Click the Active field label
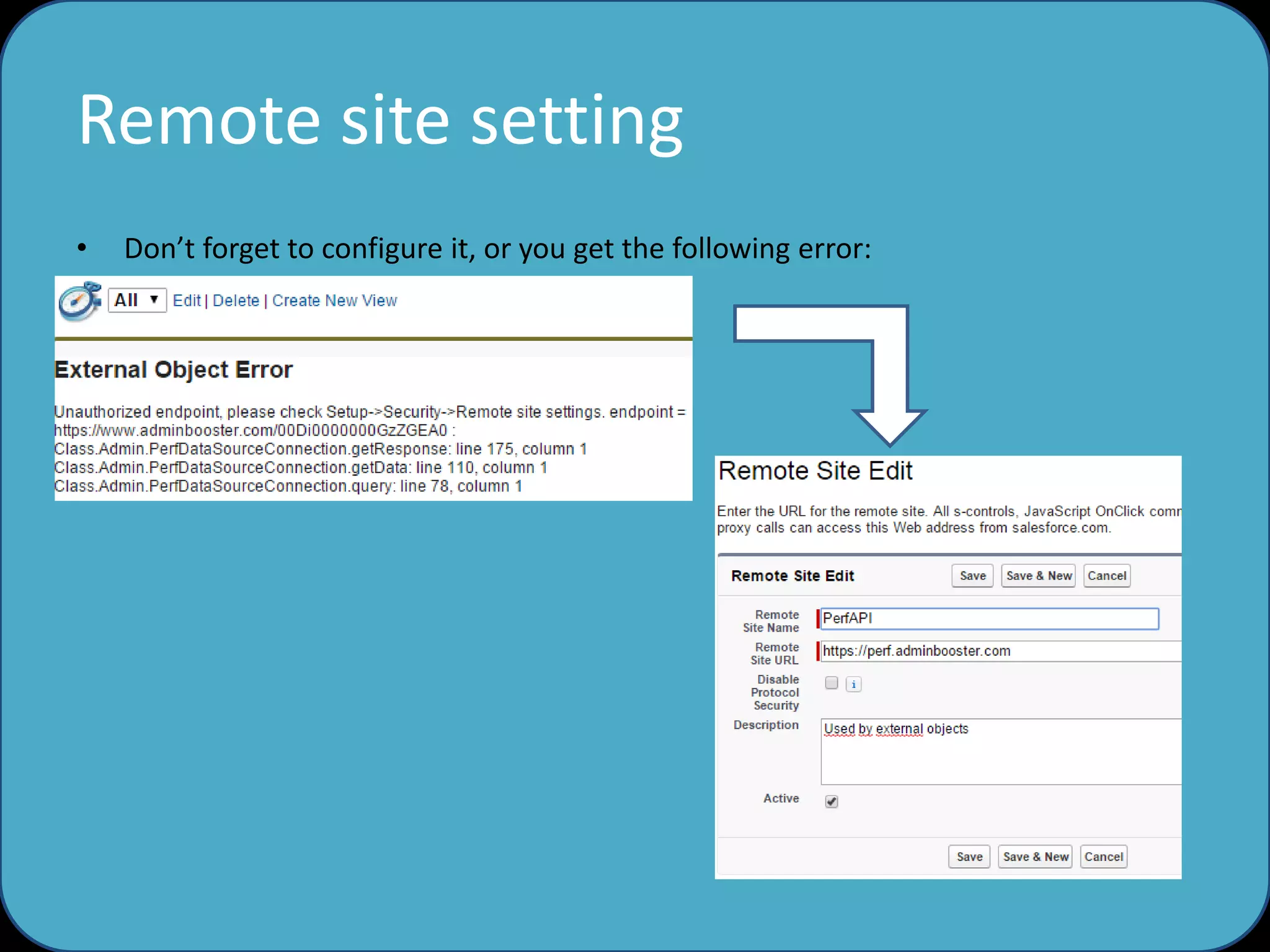Image resolution: width=1270 pixels, height=952 pixels. pyautogui.click(x=781, y=798)
